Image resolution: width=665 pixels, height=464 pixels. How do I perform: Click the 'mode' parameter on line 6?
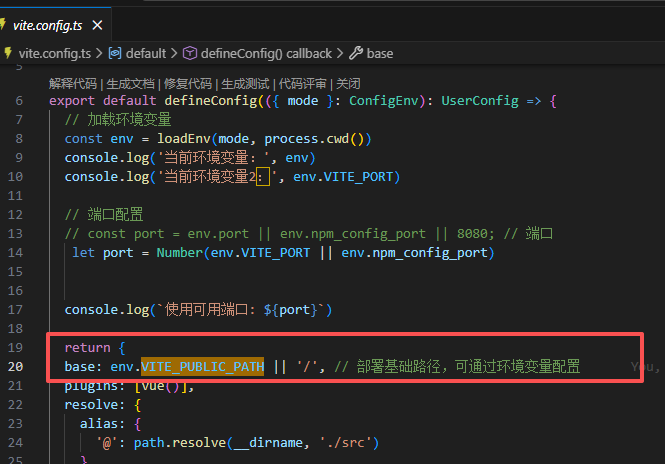tap(303, 101)
